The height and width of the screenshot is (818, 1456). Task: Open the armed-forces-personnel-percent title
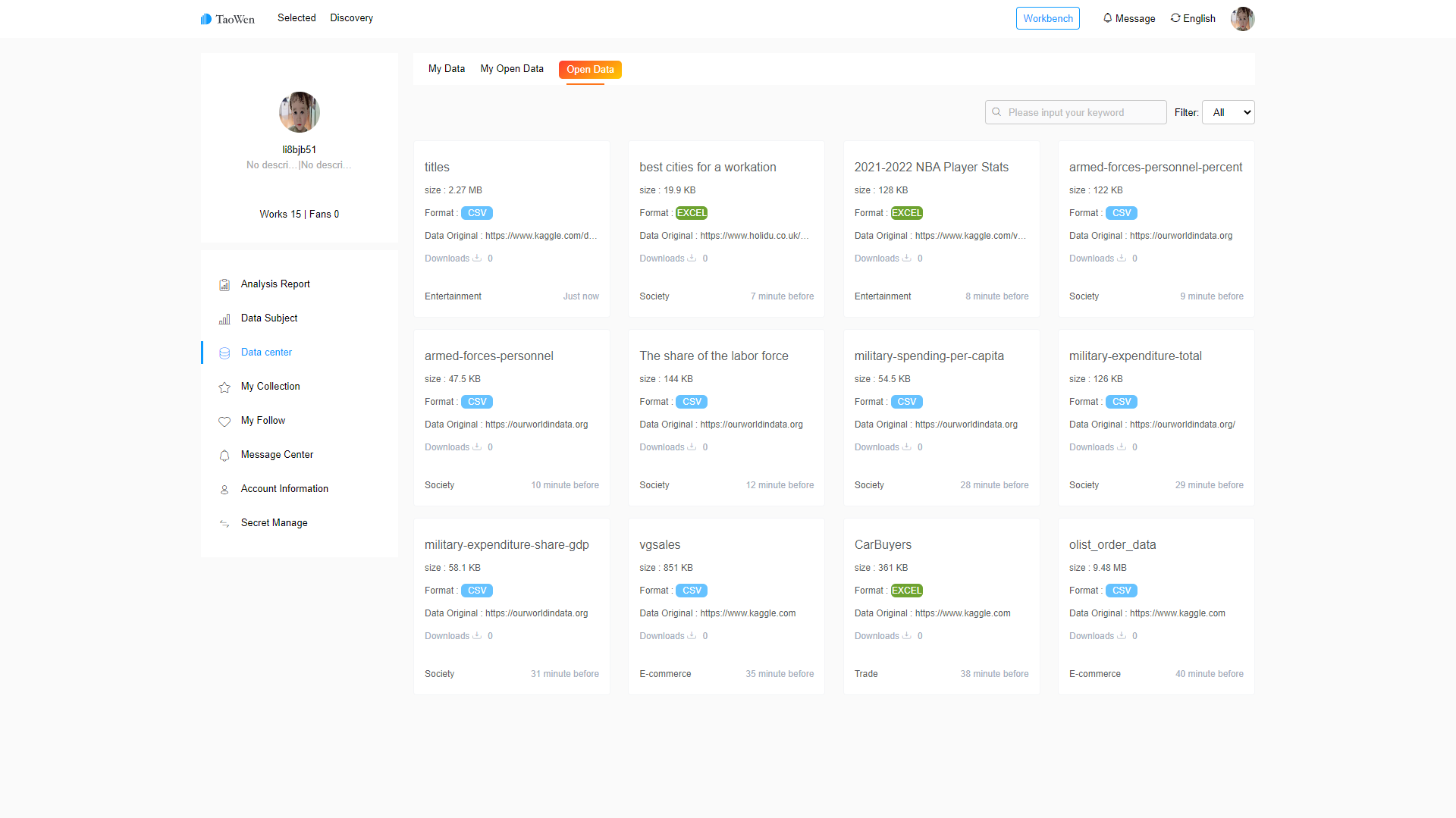1156,168
